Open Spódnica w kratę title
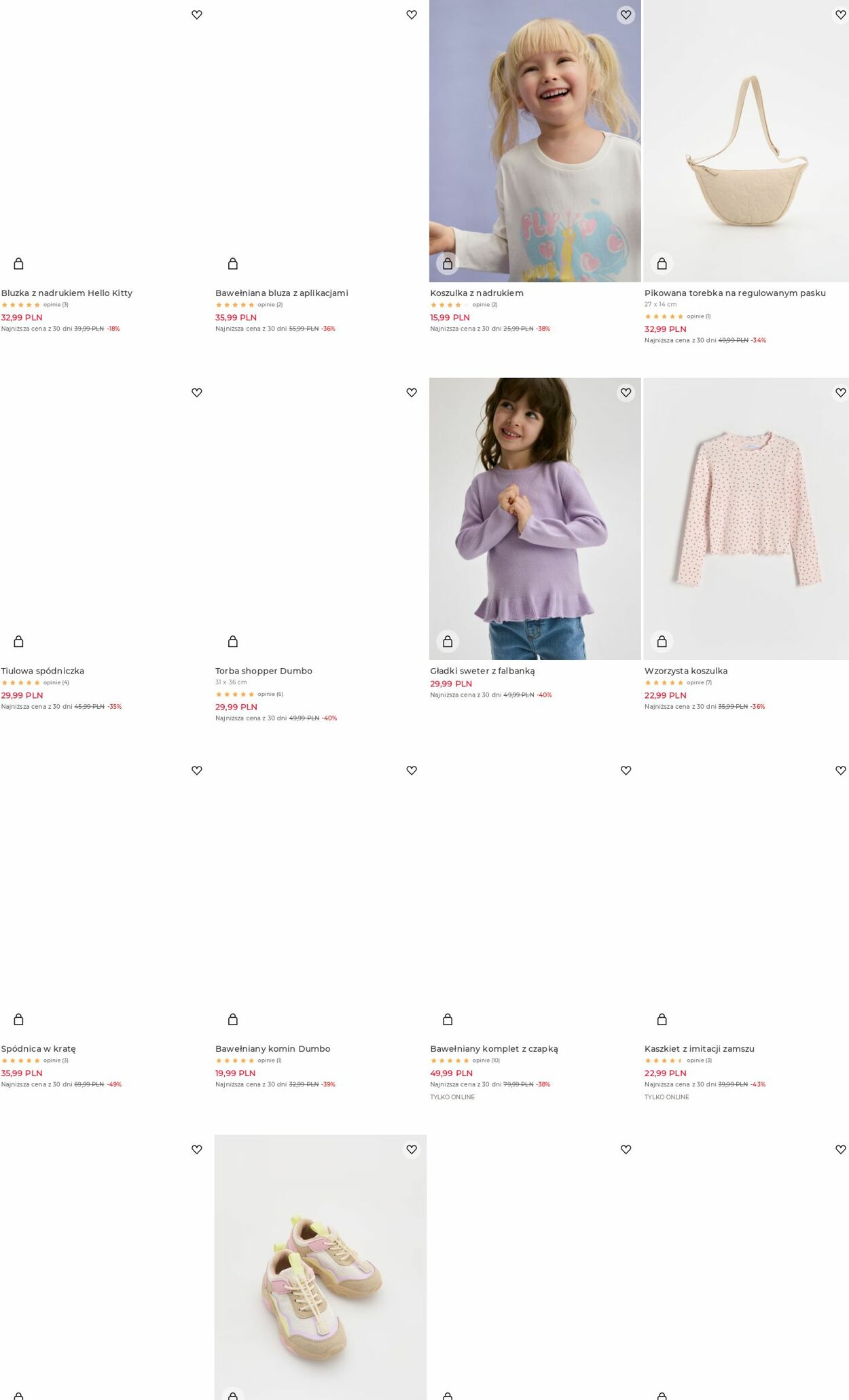Image resolution: width=849 pixels, height=1400 pixels. click(x=39, y=1049)
